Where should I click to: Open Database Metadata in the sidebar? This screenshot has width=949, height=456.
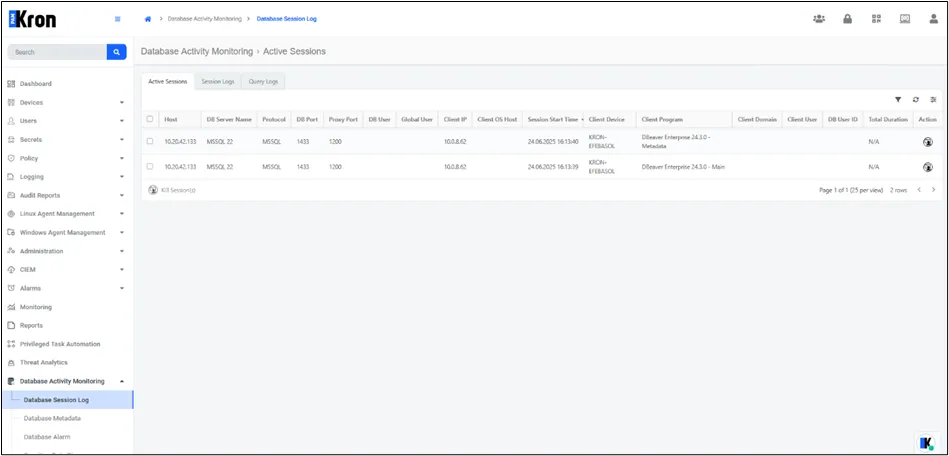click(x=52, y=418)
